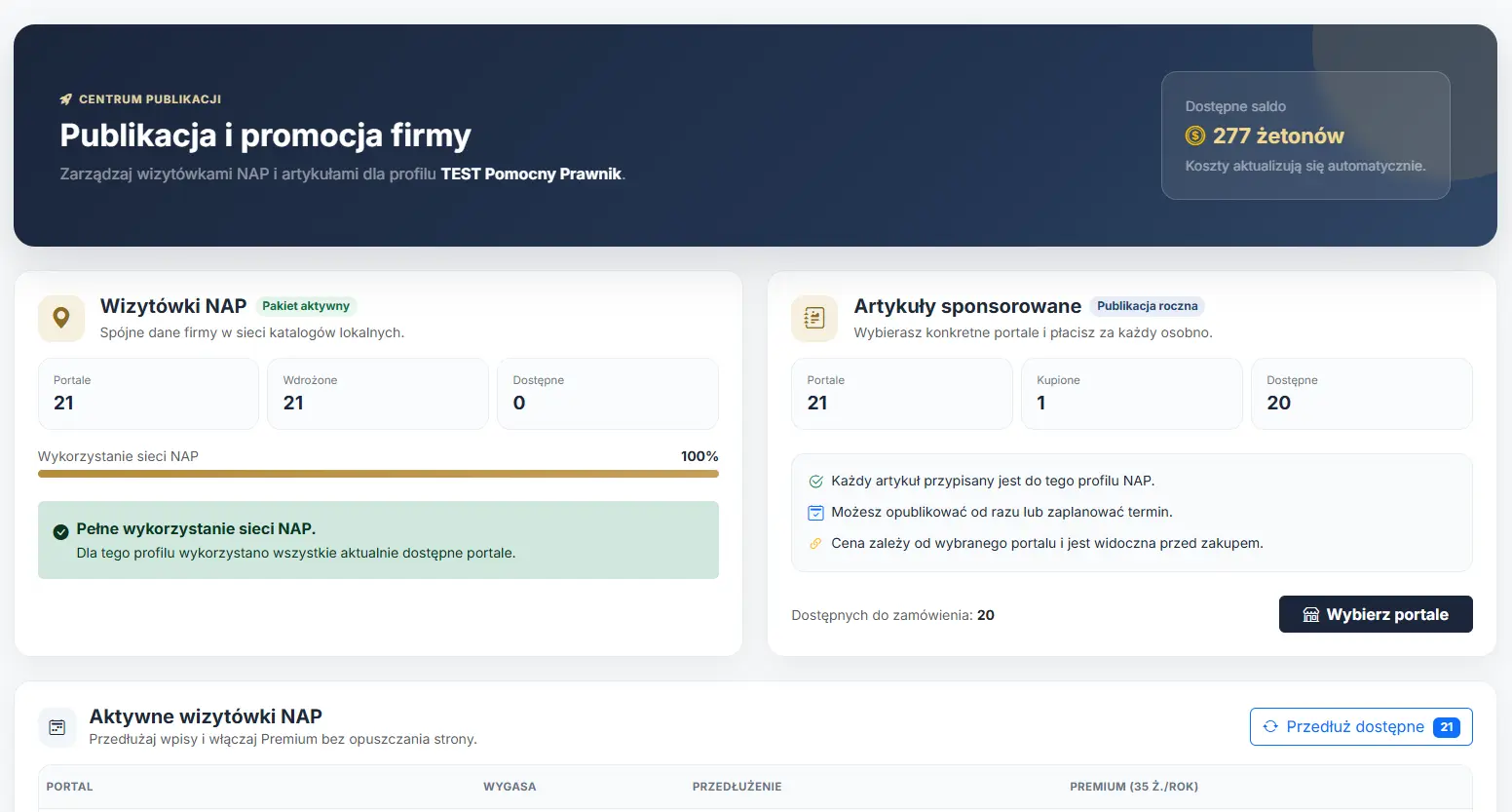Screen dimensions: 1512x812
Task: Click the notebook icon for Artykuły sponsorowane
Action: 814,318
